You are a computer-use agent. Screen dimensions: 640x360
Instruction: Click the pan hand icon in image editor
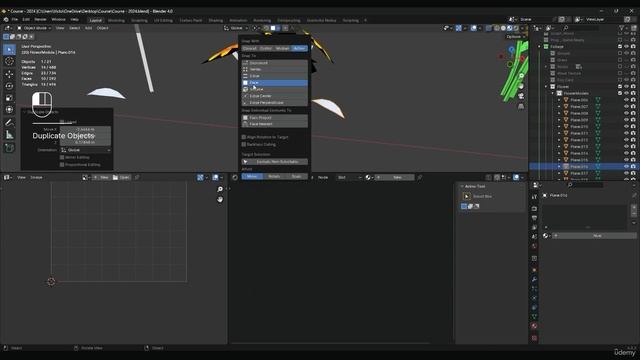(x=220, y=199)
